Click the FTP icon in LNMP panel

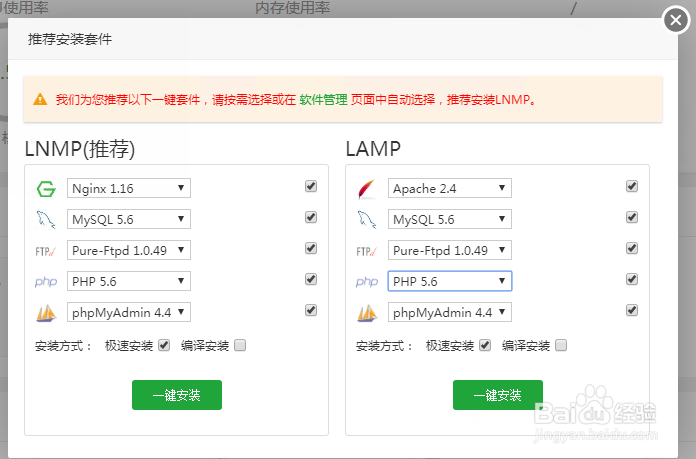coord(46,252)
